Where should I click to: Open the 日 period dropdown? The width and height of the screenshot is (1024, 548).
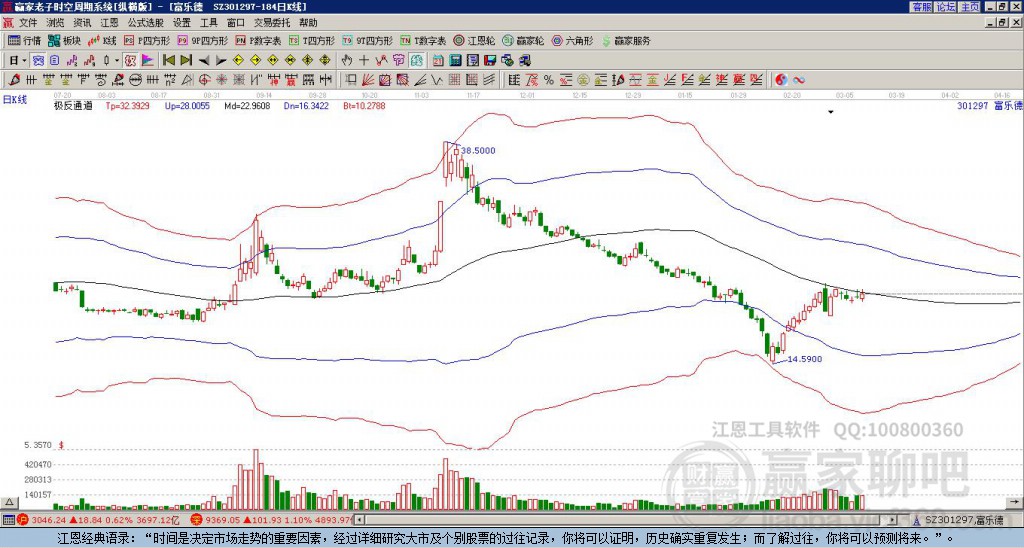(x=18, y=61)
